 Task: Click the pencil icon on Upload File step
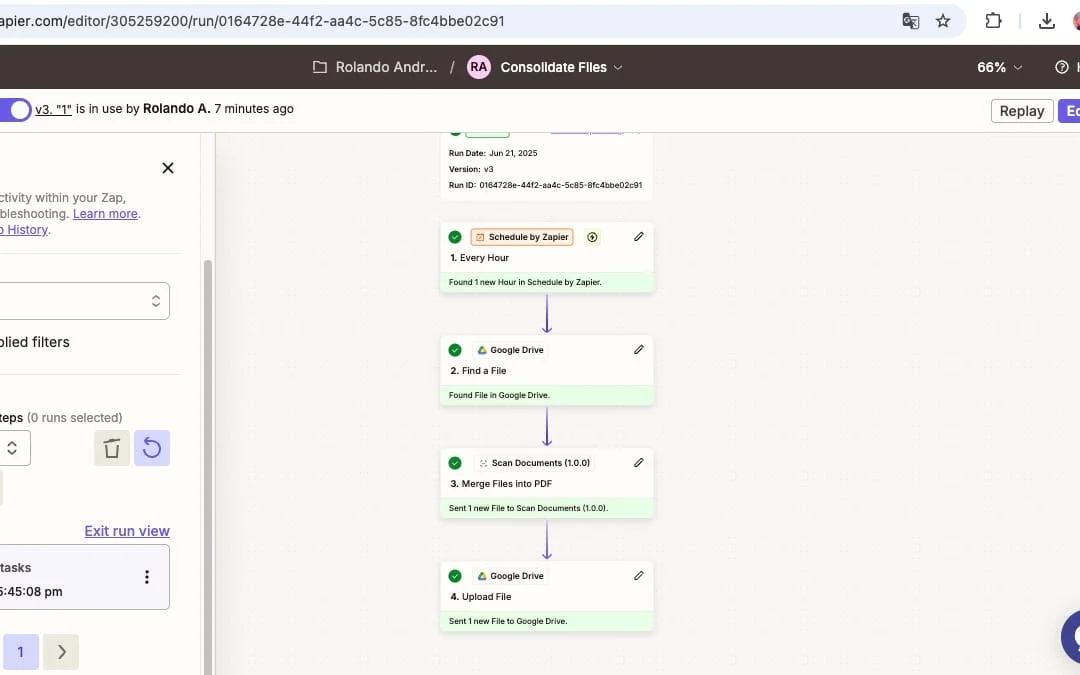(x=639, y=575)
